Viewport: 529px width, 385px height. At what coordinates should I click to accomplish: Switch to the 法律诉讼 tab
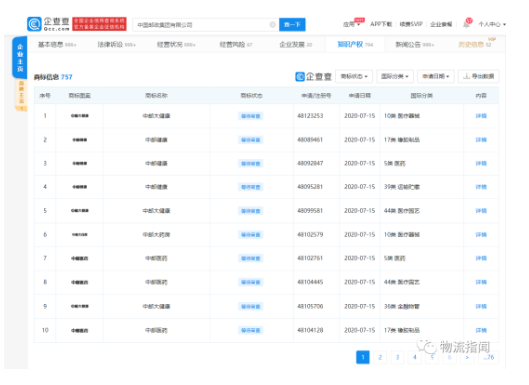coord(116,44)
